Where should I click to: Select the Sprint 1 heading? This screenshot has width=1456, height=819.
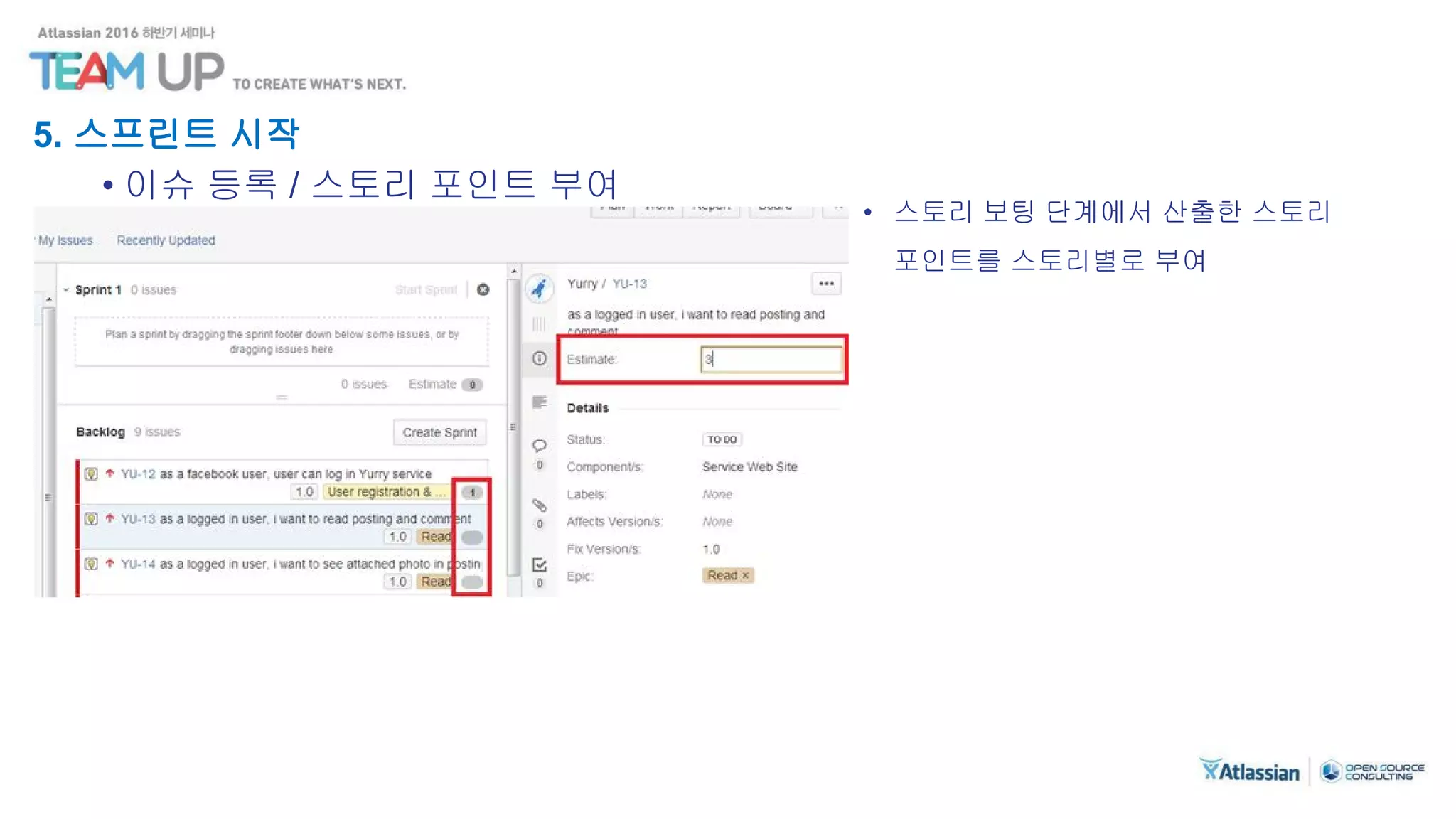coord(98,289)
